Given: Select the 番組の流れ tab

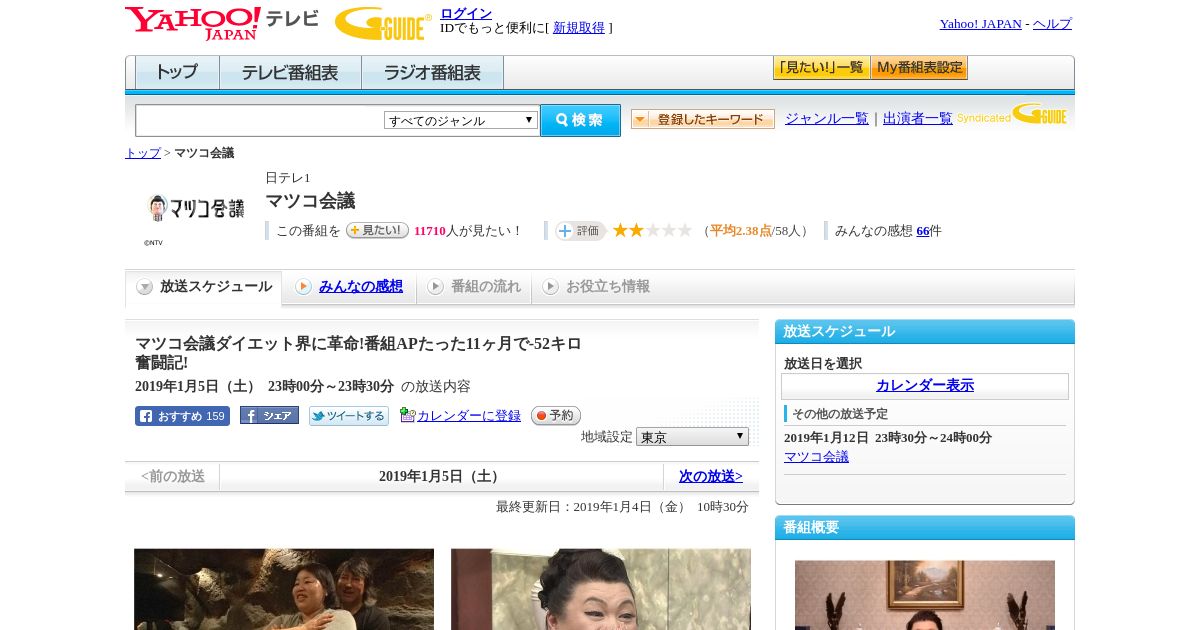Looking at the screenshot, I should pos(474,287).
